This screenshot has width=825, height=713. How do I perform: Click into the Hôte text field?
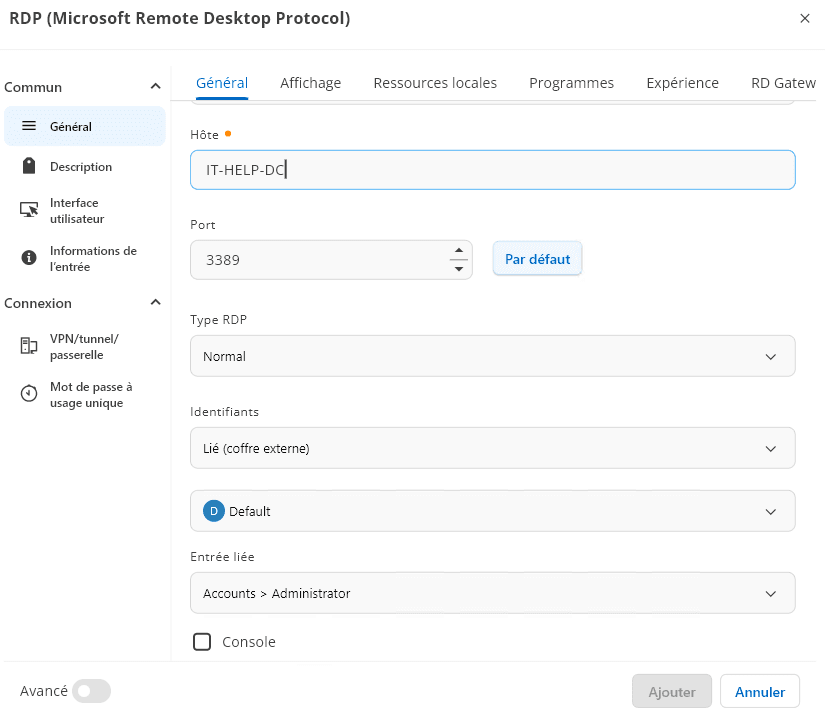492,170
